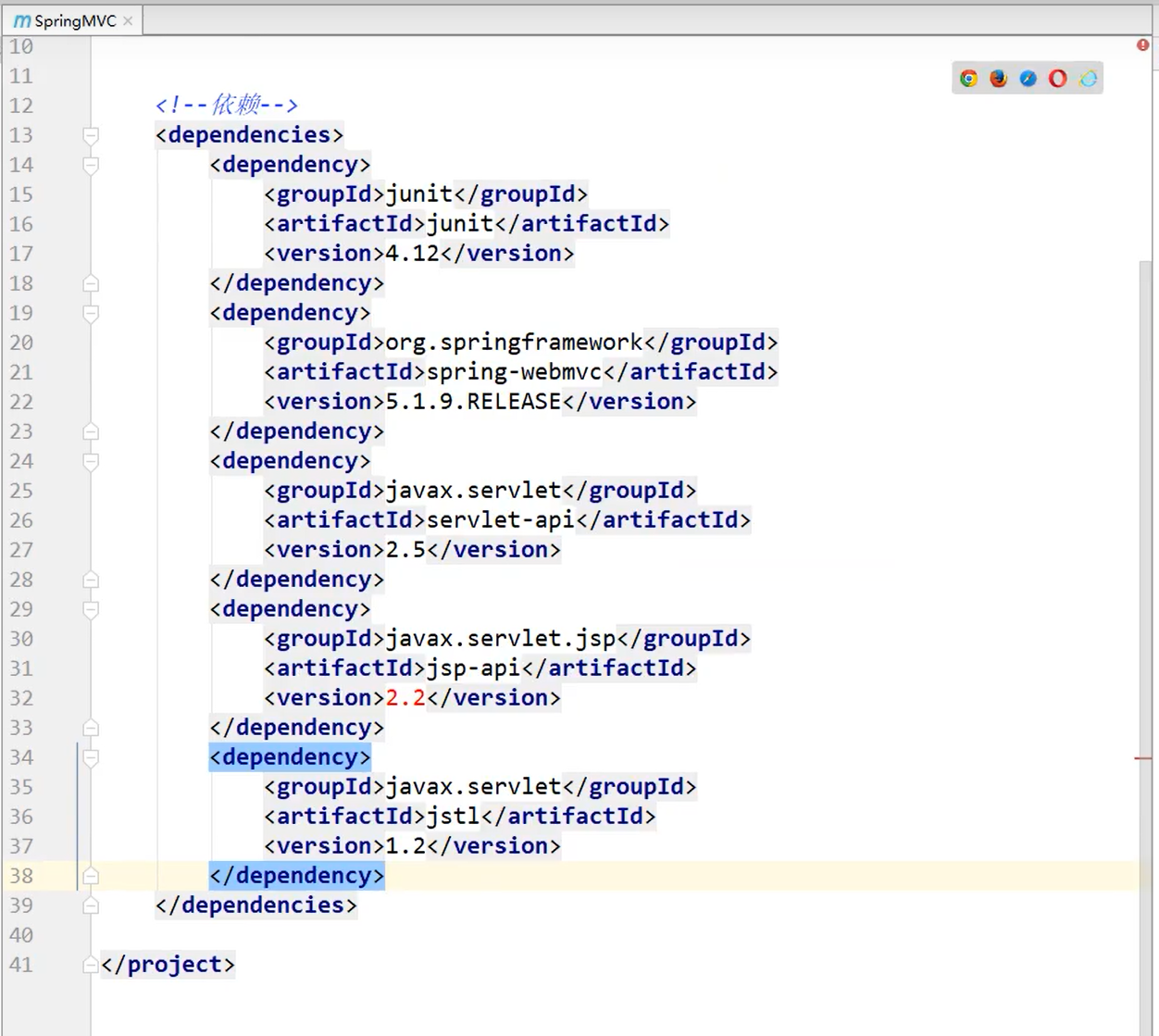Image resolution: width=1159 pixels, height=1036 pixels.
Task: Fold the closing dependency marker at line 18
Action: [91, 283]
